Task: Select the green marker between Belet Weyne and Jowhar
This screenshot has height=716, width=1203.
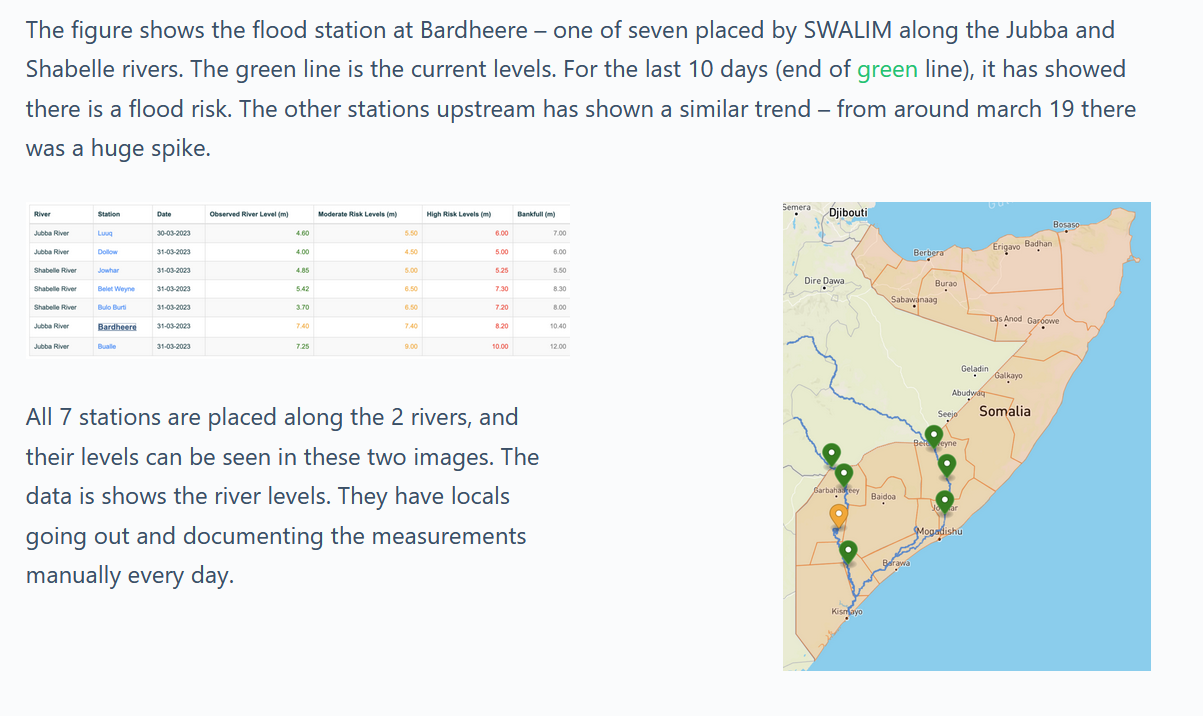Action: [x=947, y=465]
